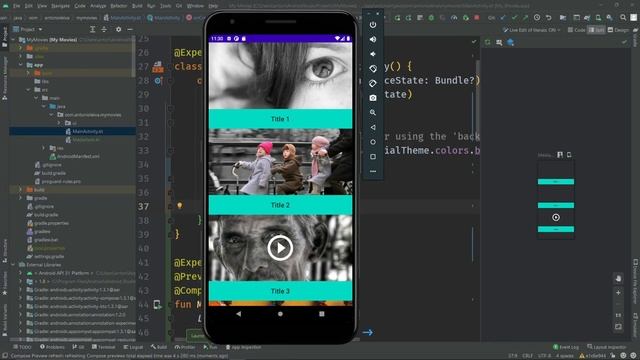Switch the editor to Code view

click(x=576, y=30)
